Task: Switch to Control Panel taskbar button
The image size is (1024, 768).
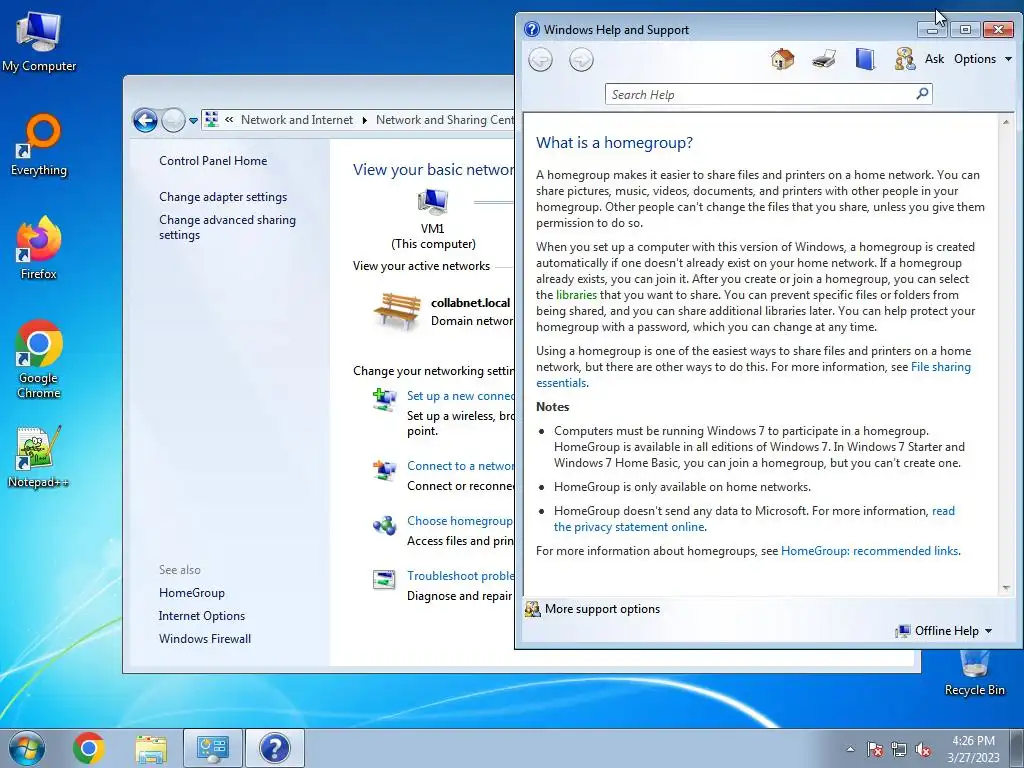Action: [x=212, y=748]
